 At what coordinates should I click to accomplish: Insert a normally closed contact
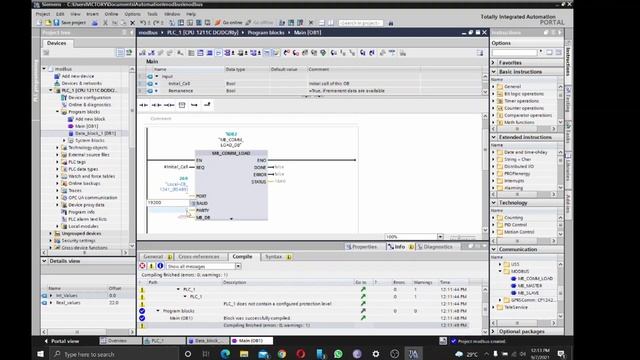point(156,105)
